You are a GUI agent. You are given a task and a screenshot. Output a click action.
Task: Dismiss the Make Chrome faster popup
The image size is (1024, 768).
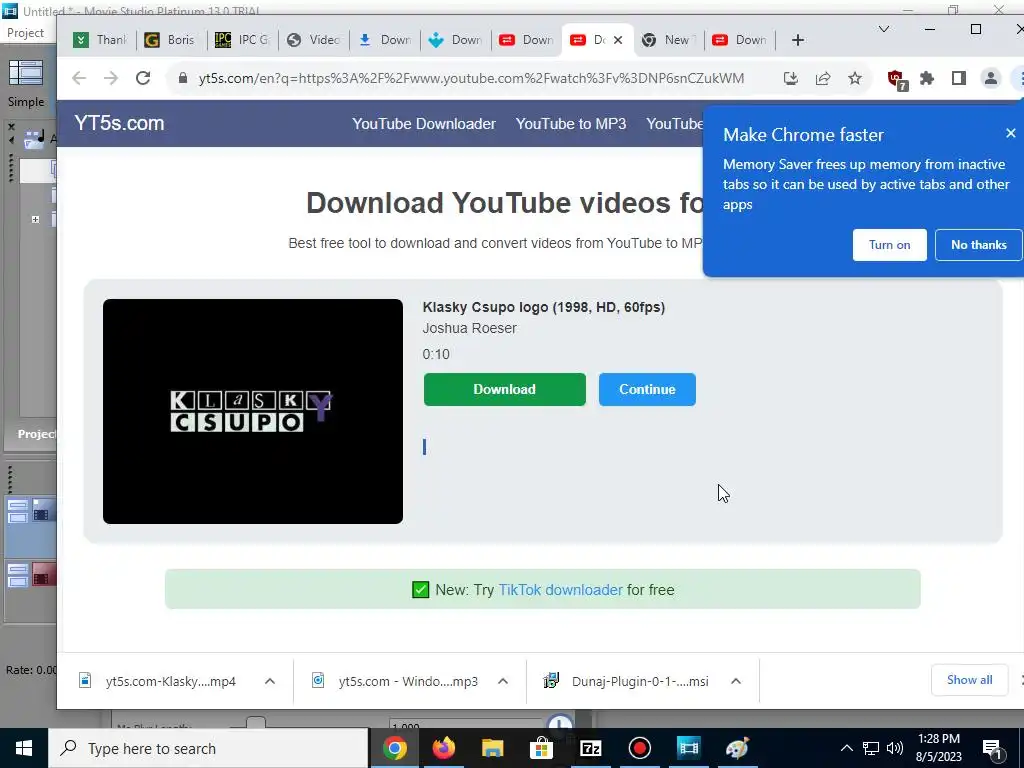pos(1010,133)
